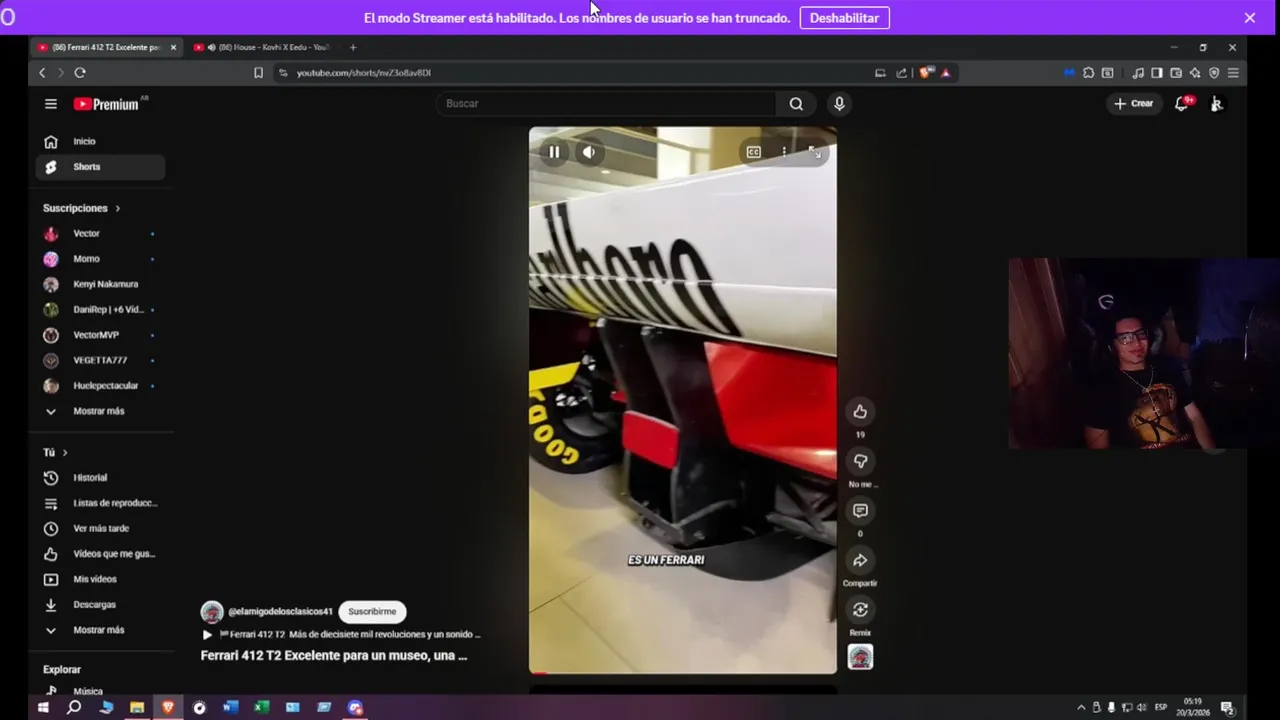Viewport: 1280px width, 720px height.
Task: Open Descargas in the sidebar
Action: click(x=100, y=605)
